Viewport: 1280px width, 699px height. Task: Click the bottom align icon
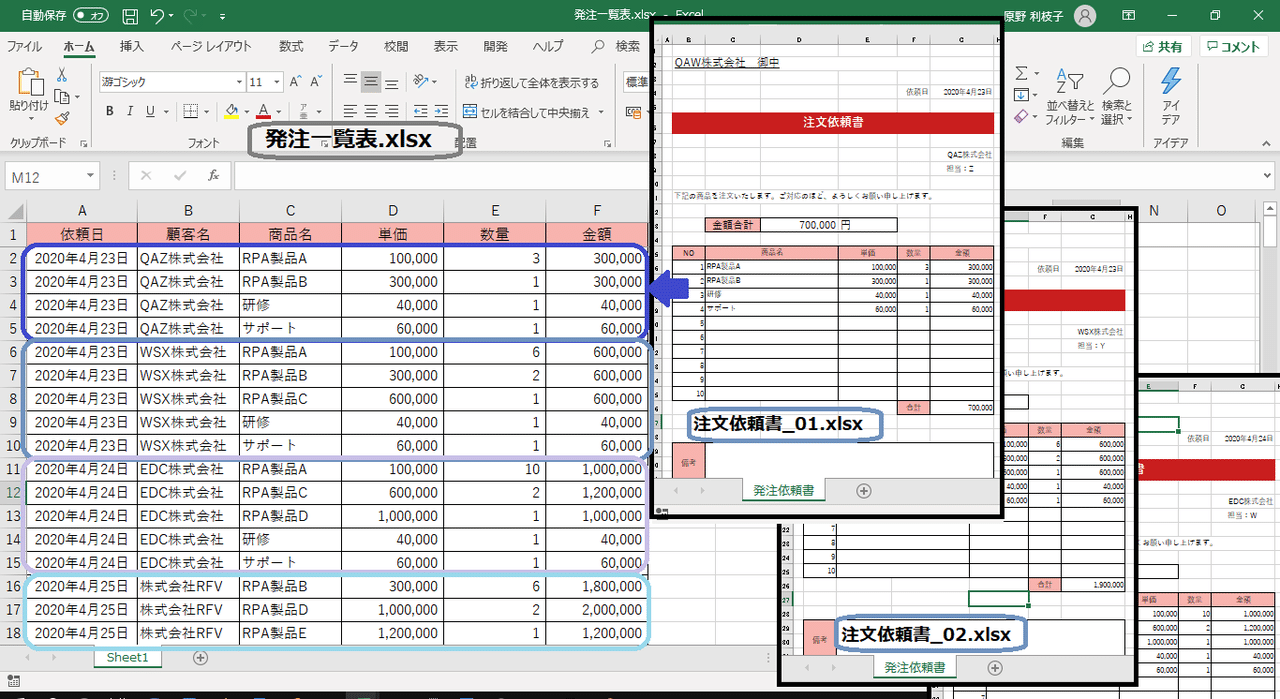click(x=393, y=82)
